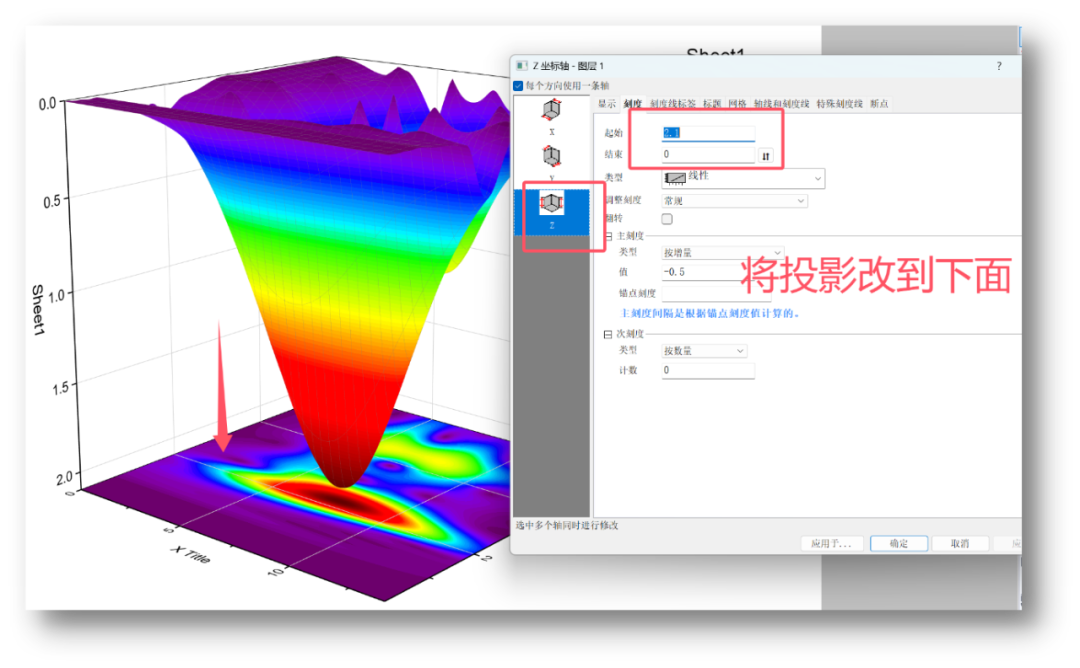Open the 调整刻度 常规 dropdown

pyautogui.click(x=734, y=201)
